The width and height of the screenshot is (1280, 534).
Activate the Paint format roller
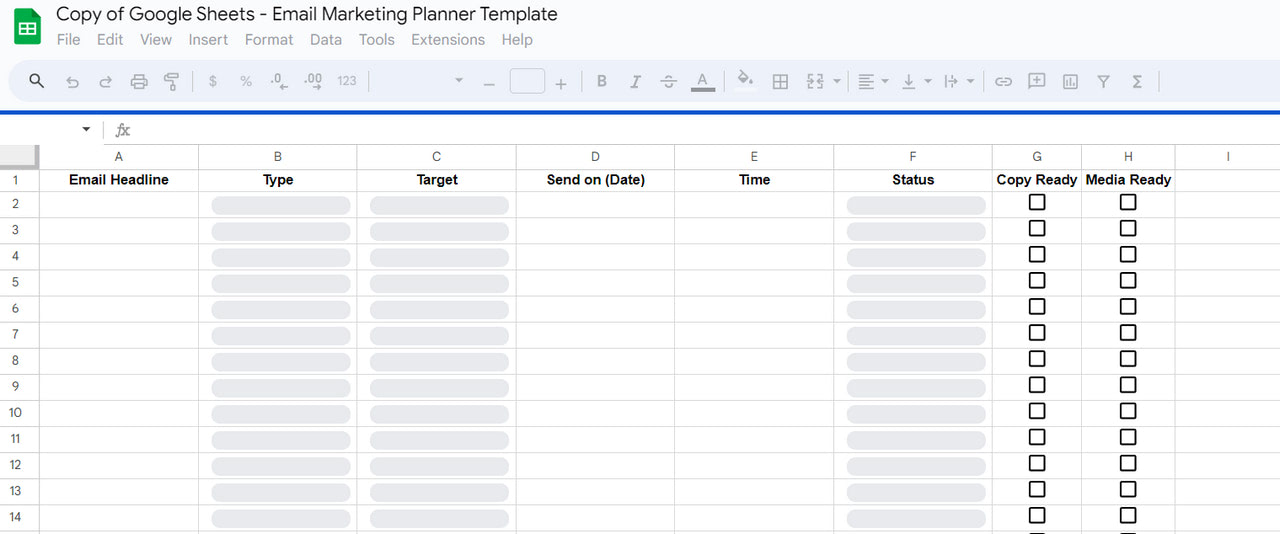171,82
